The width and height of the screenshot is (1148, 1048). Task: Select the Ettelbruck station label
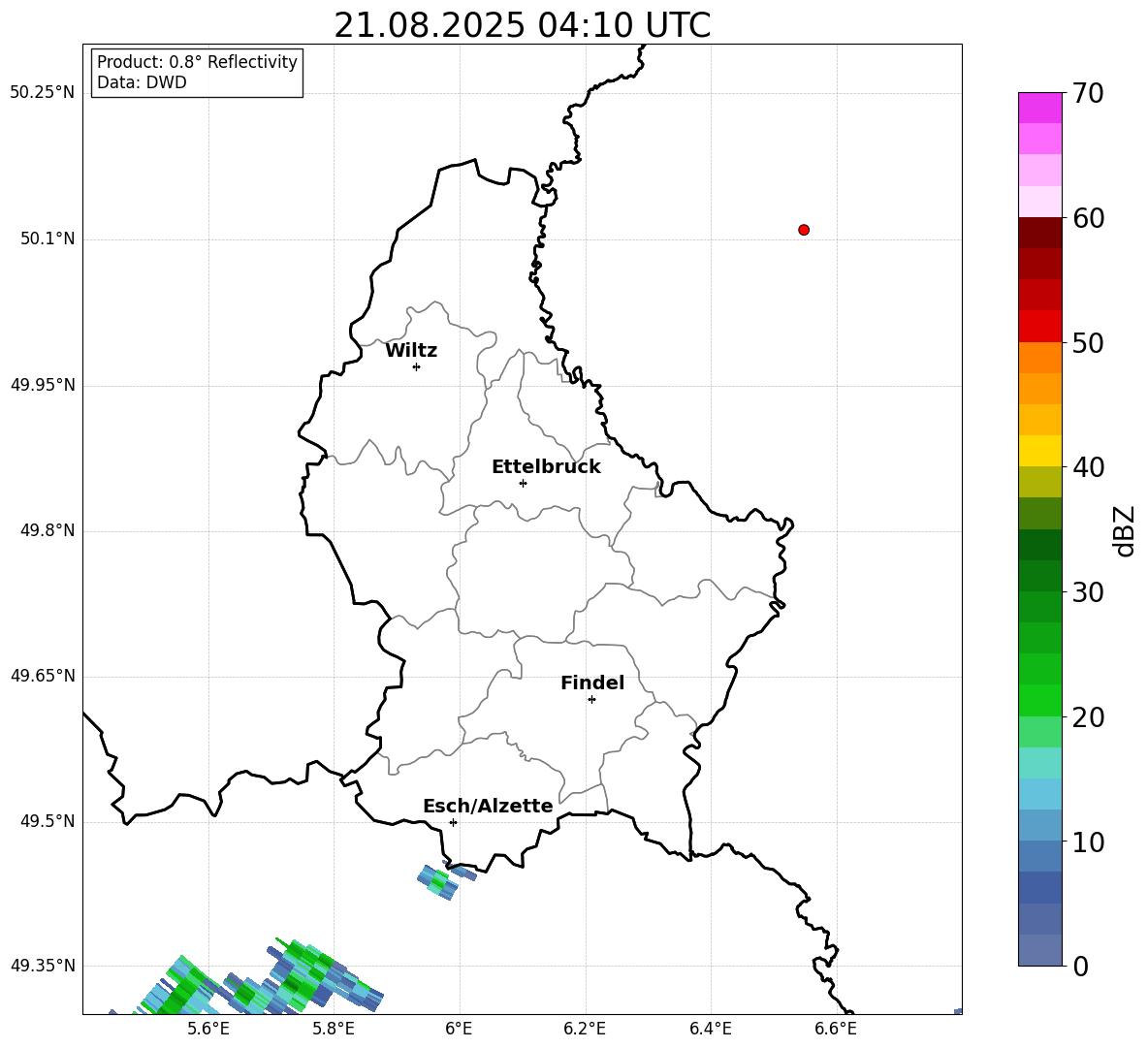click(x=546, y=467)
